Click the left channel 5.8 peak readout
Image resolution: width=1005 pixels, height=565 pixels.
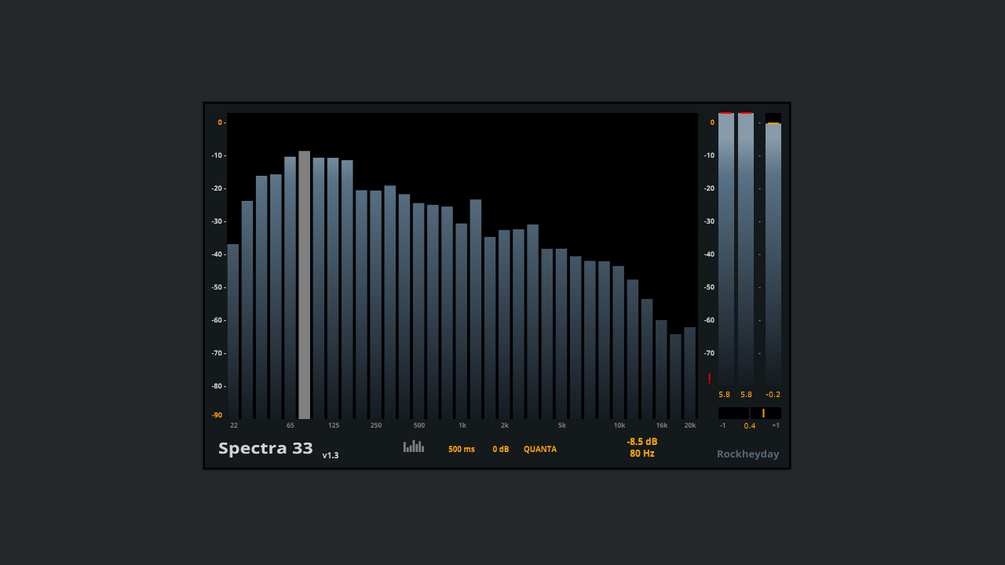pyautogui.click(x=724, y=395)
